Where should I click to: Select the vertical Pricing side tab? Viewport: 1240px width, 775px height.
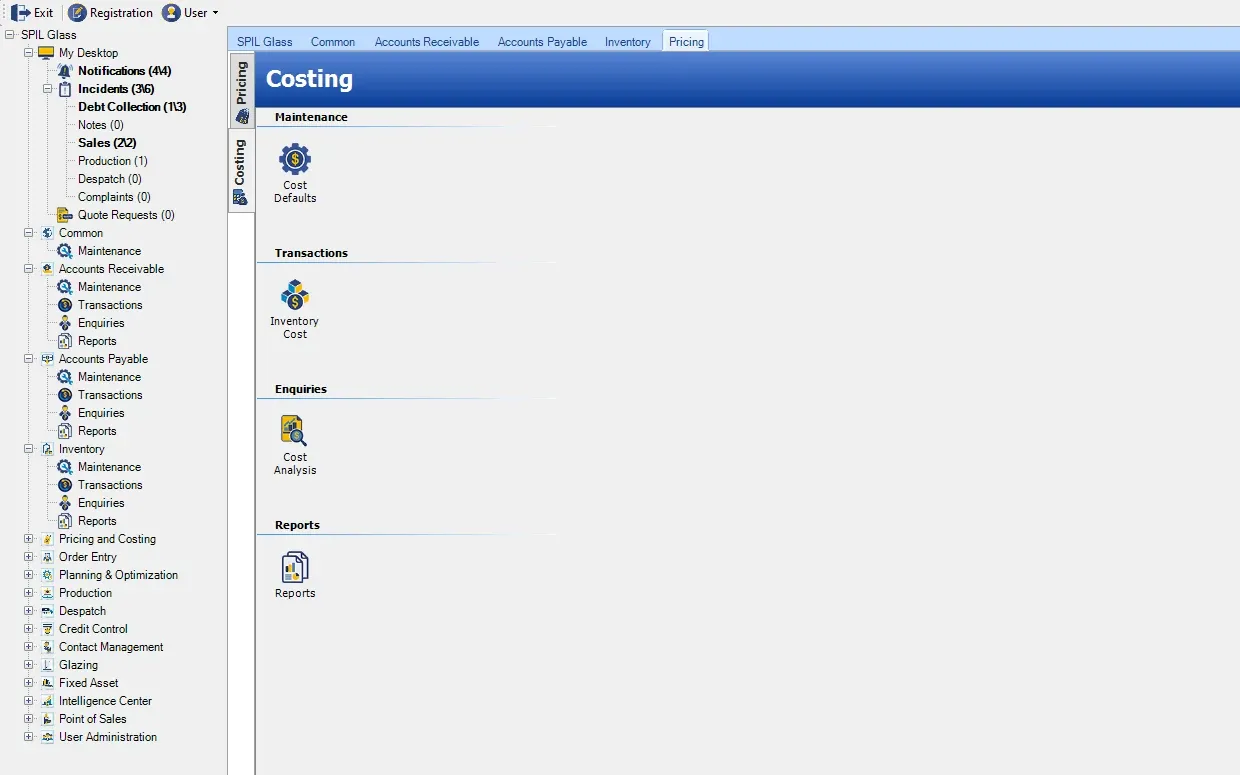point(241,92)
